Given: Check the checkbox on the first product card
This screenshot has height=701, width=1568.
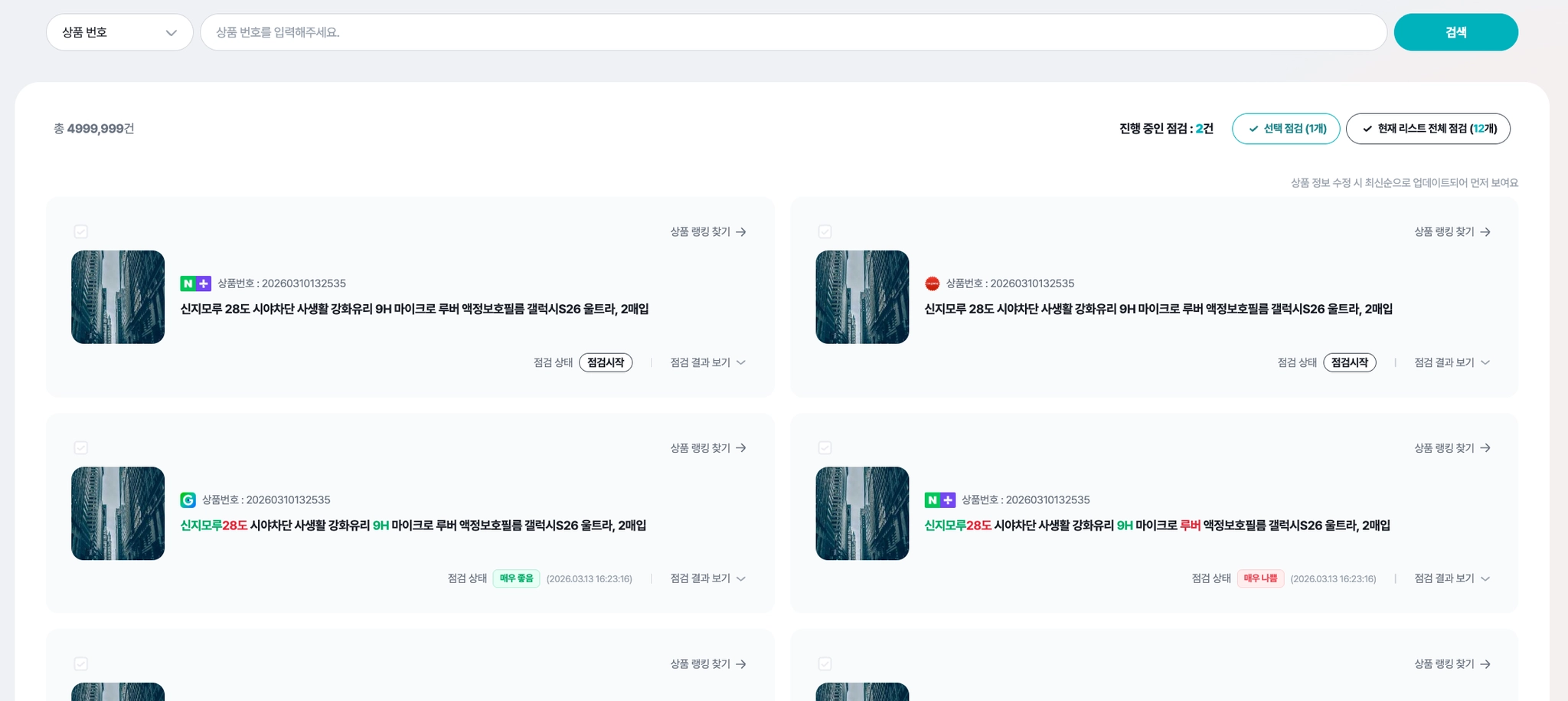Looking at the screenshot, I should pos(81,231).
